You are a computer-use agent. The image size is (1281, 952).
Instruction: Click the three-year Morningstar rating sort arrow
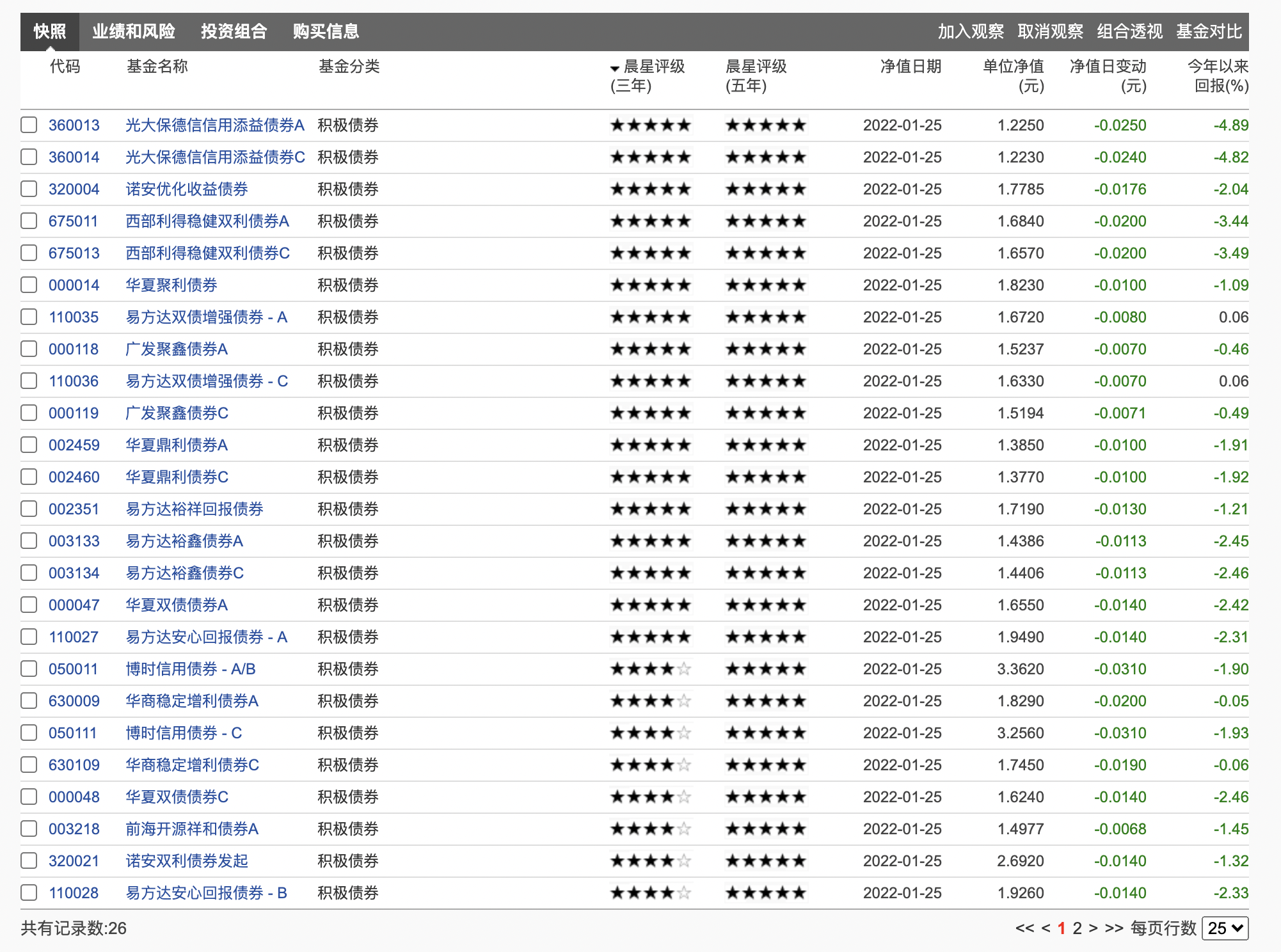pyautogui.click(x=614, y=68)
